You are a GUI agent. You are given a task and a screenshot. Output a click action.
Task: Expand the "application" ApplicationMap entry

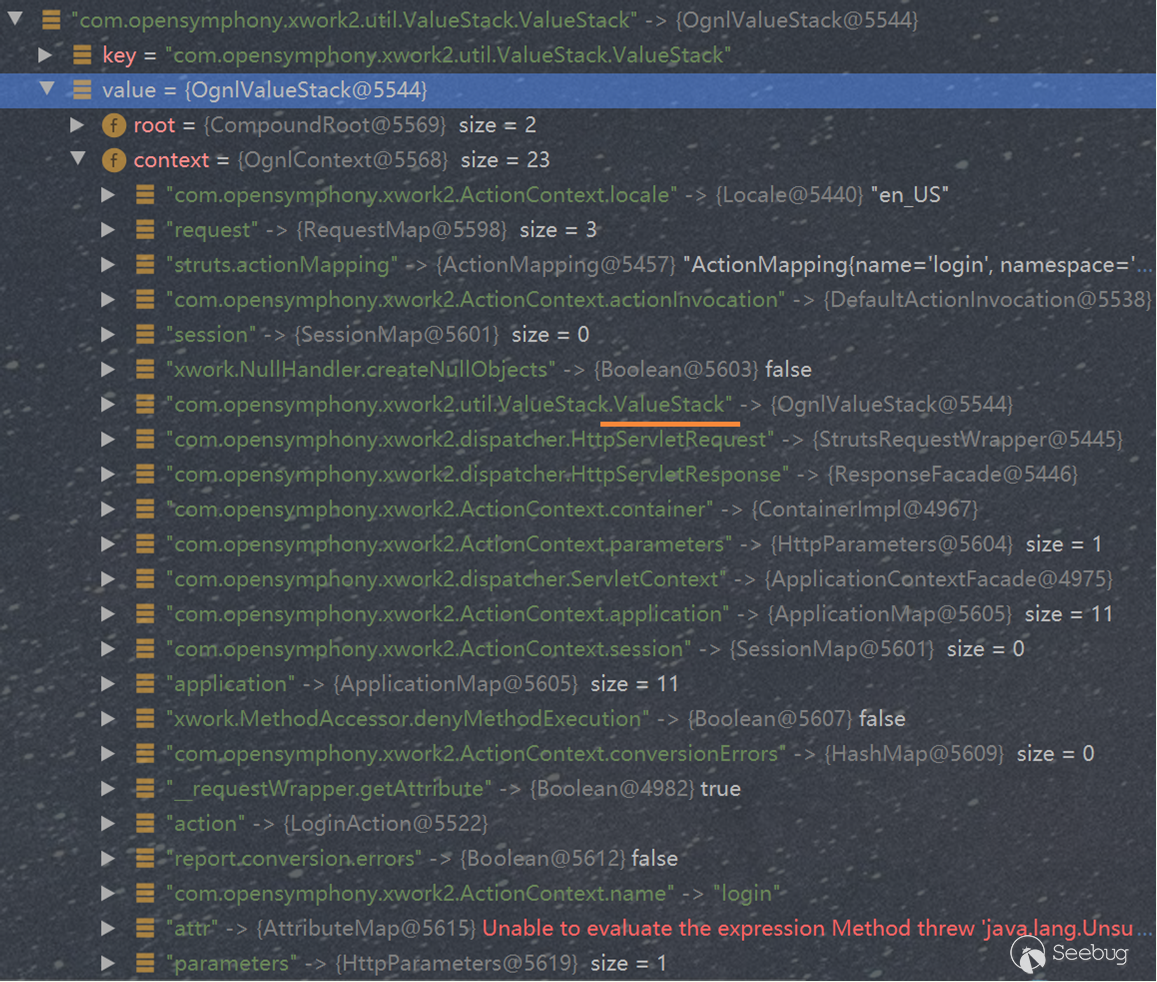coord(108,684)
